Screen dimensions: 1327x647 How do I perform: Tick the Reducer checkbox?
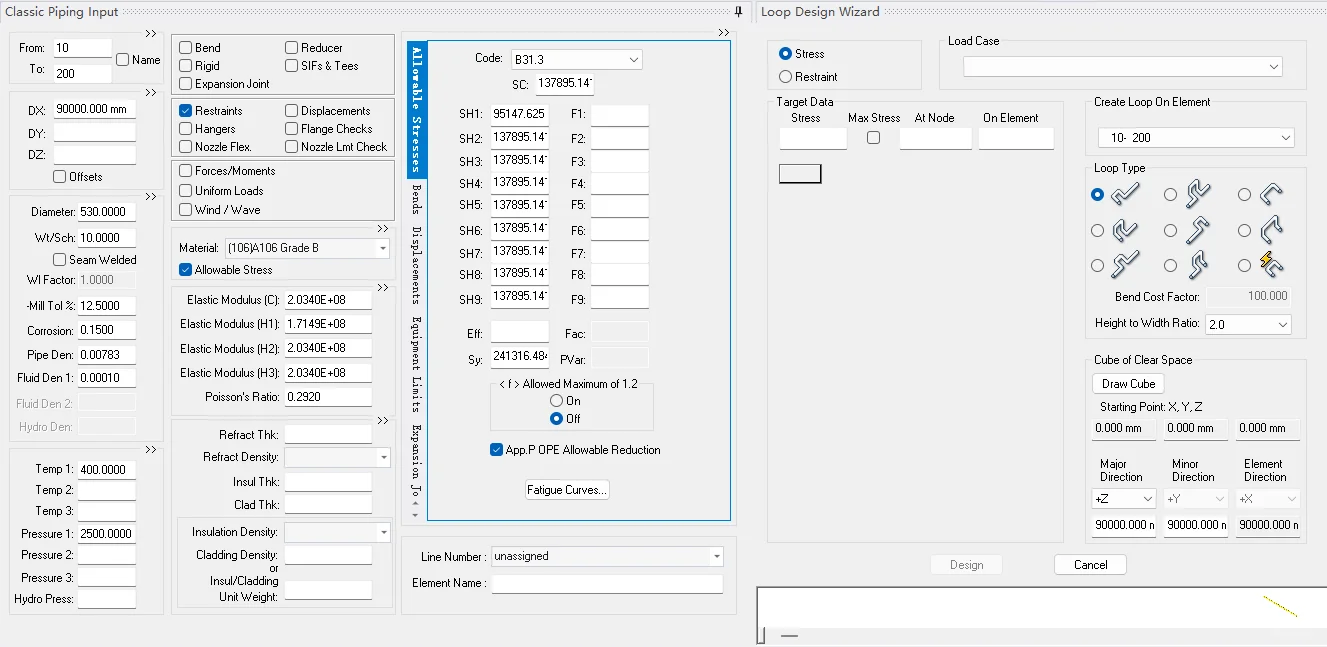292,47
